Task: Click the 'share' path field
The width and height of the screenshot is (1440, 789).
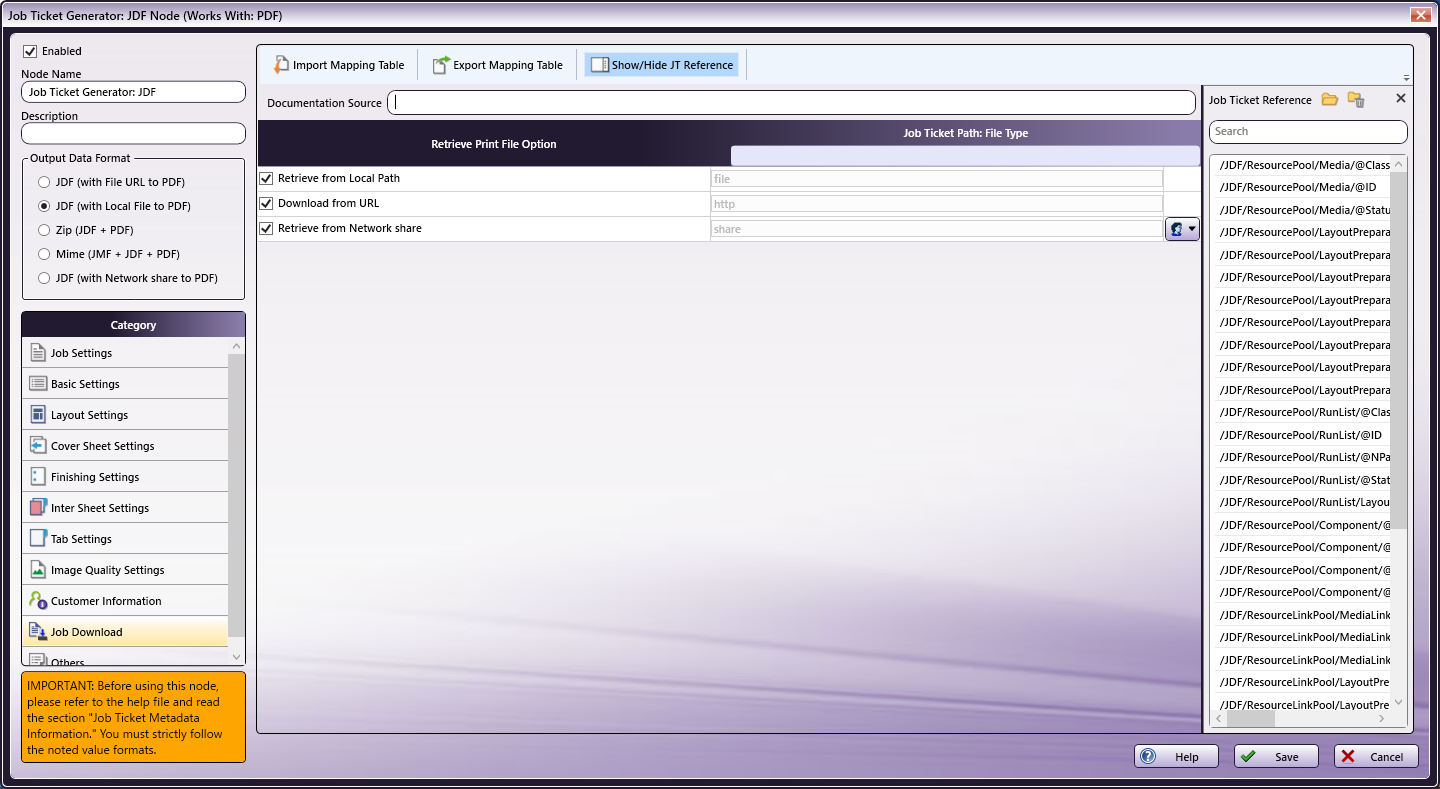Action: pyautogui.click(x=936, y=229)
